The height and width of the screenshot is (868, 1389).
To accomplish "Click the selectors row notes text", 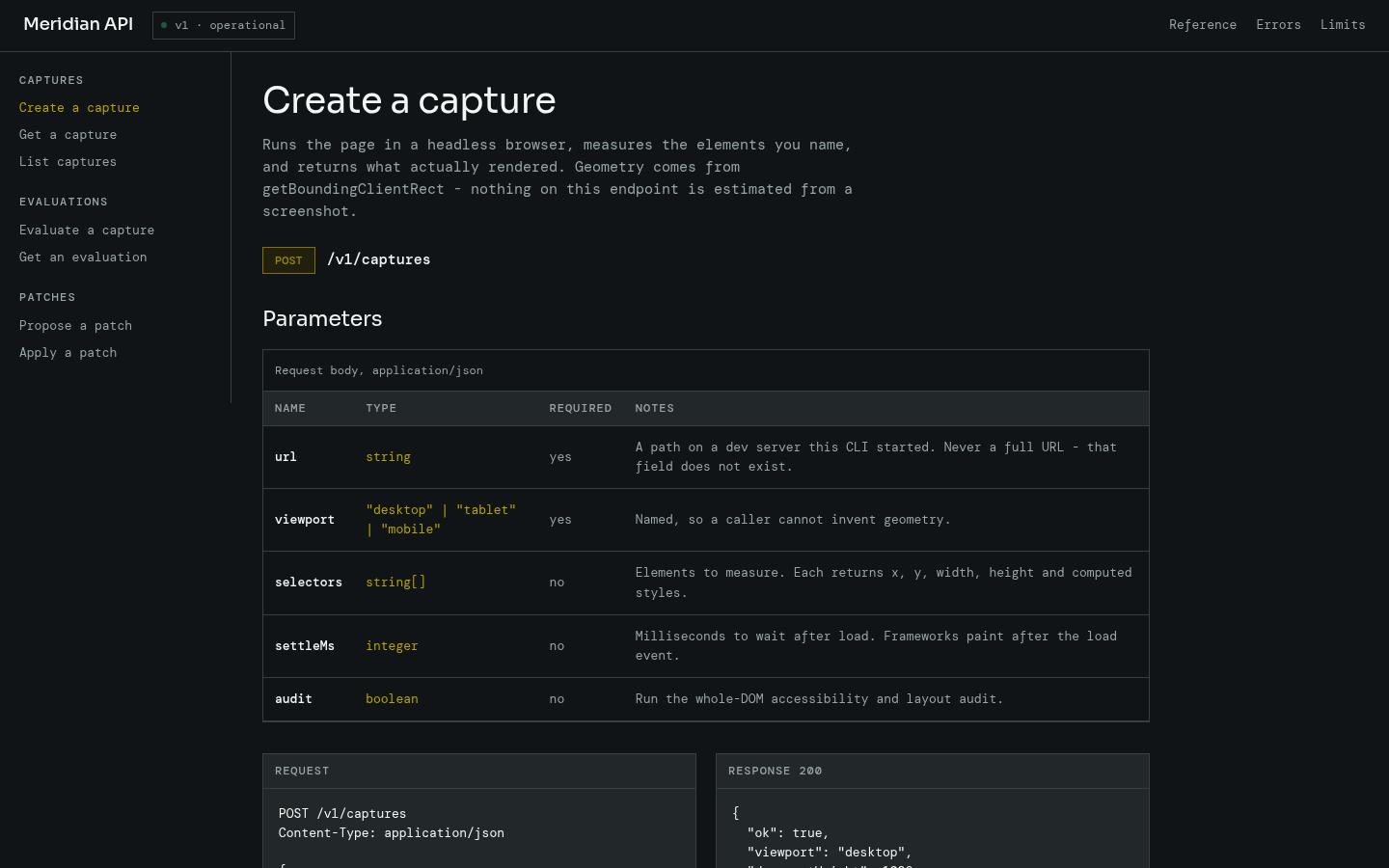I will click(884, 583).
